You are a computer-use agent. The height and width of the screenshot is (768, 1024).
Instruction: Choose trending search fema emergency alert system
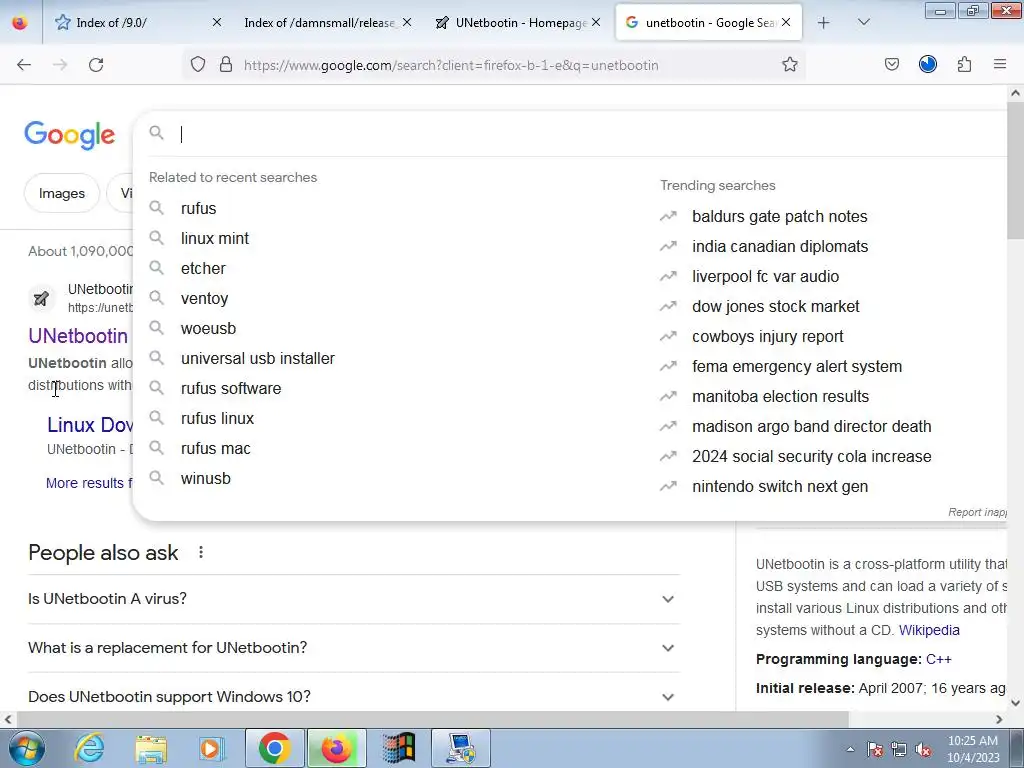797,366
